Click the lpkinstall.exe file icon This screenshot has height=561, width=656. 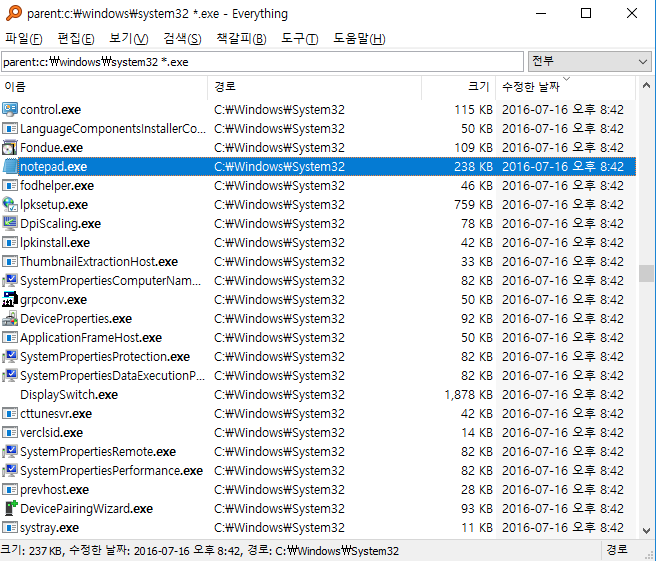tap(10, 243)
